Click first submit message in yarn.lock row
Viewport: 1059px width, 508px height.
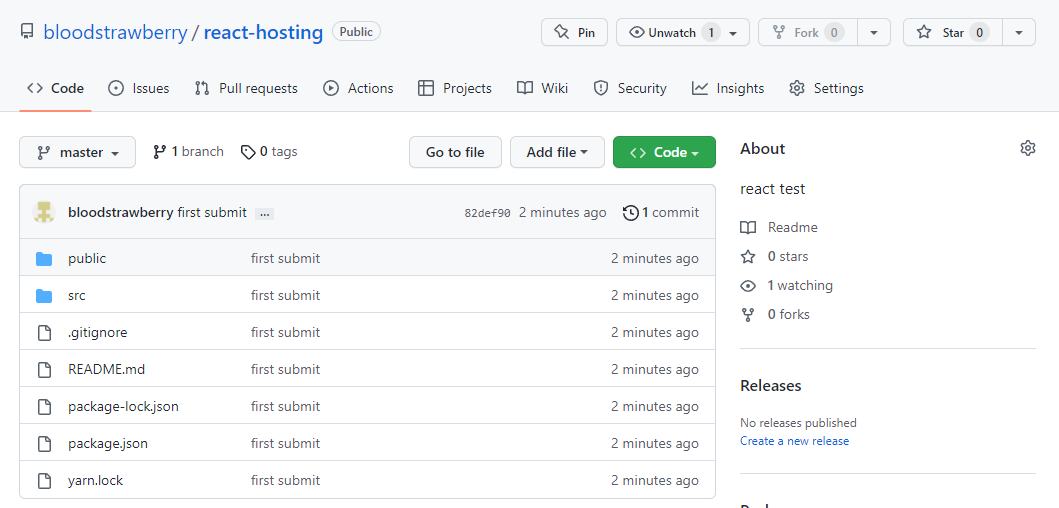tap(286, 482)
